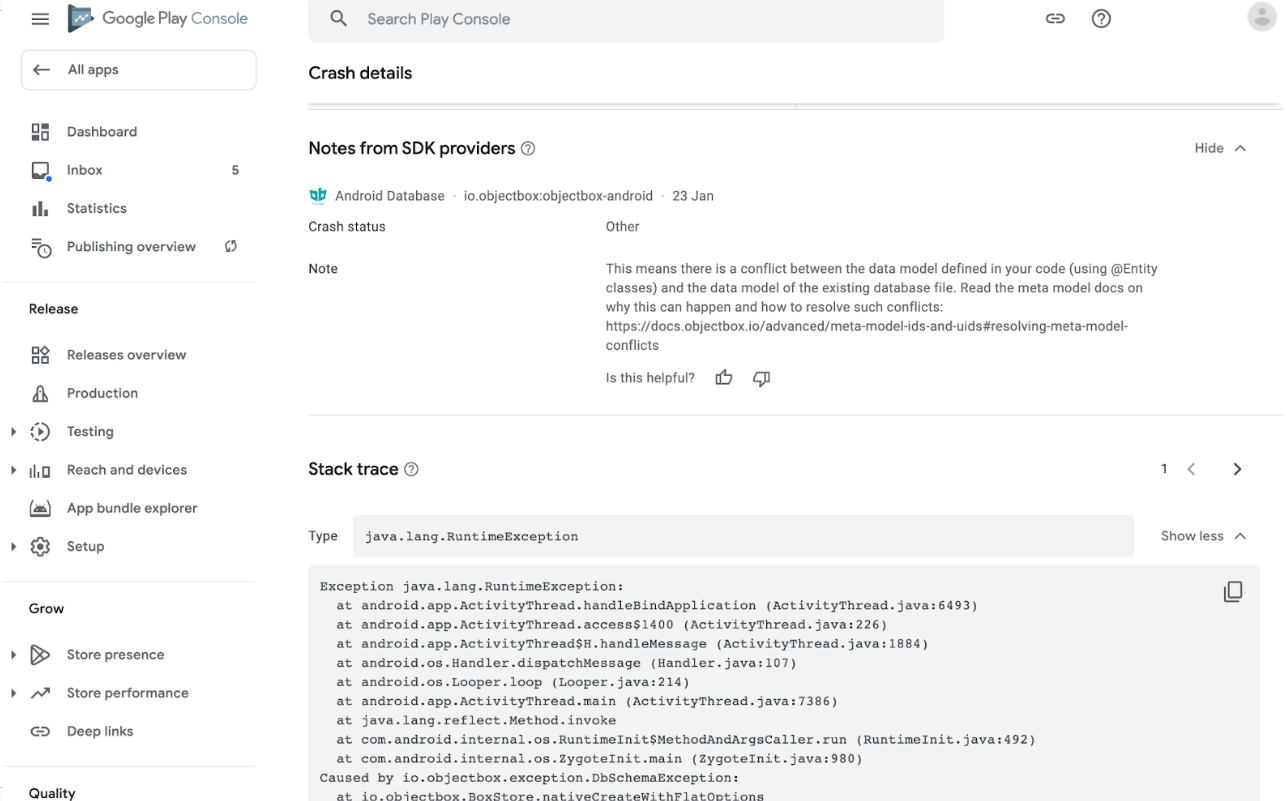Open the Statistics page
The width and height of the screenshot is (1286, 801).
tap(96, 208)
